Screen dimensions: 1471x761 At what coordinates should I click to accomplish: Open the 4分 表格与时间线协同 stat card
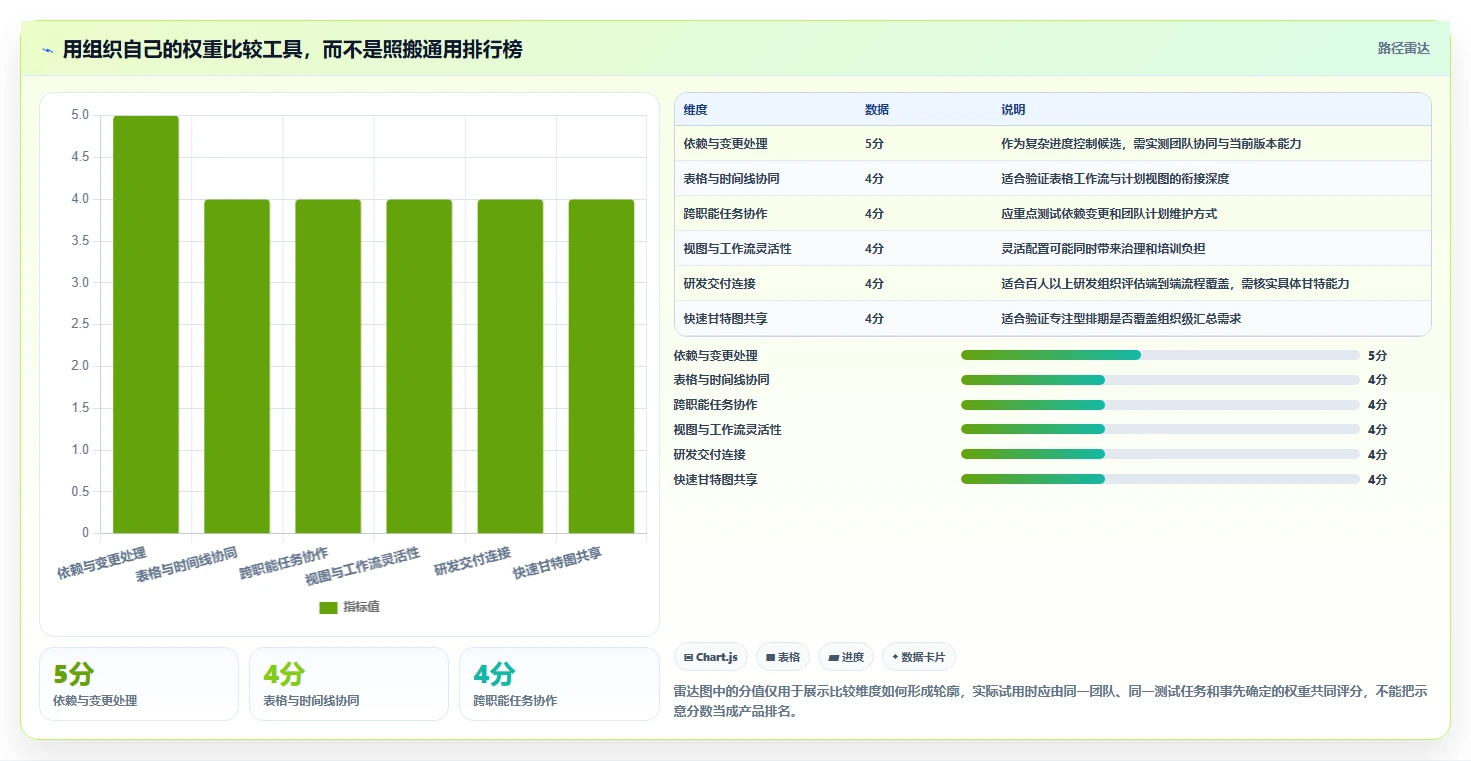pyautogui.click(x=349, y=684)
